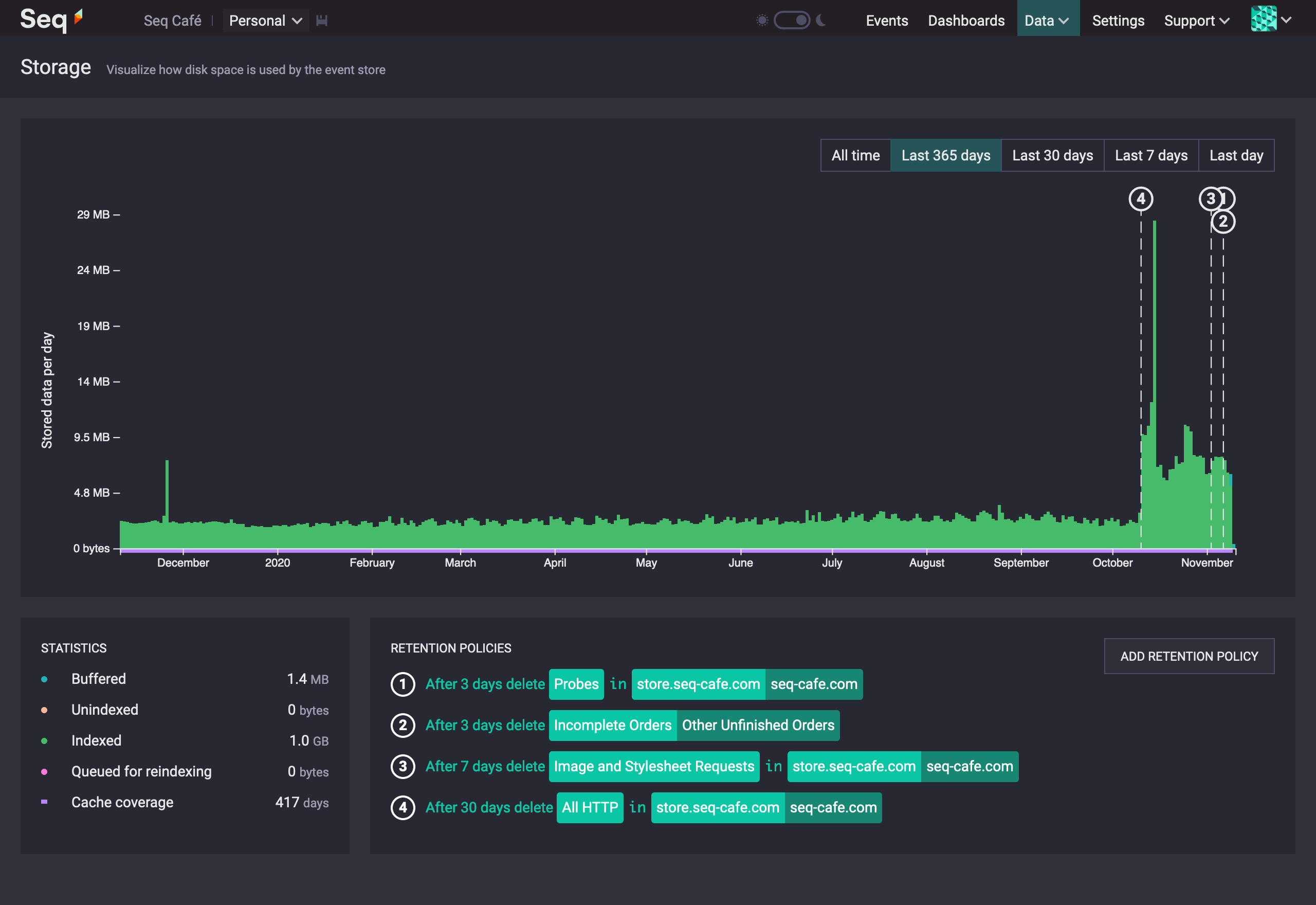1316x905 pixels.
Task: Toggle dark/light mode switch
Action: 792,19
